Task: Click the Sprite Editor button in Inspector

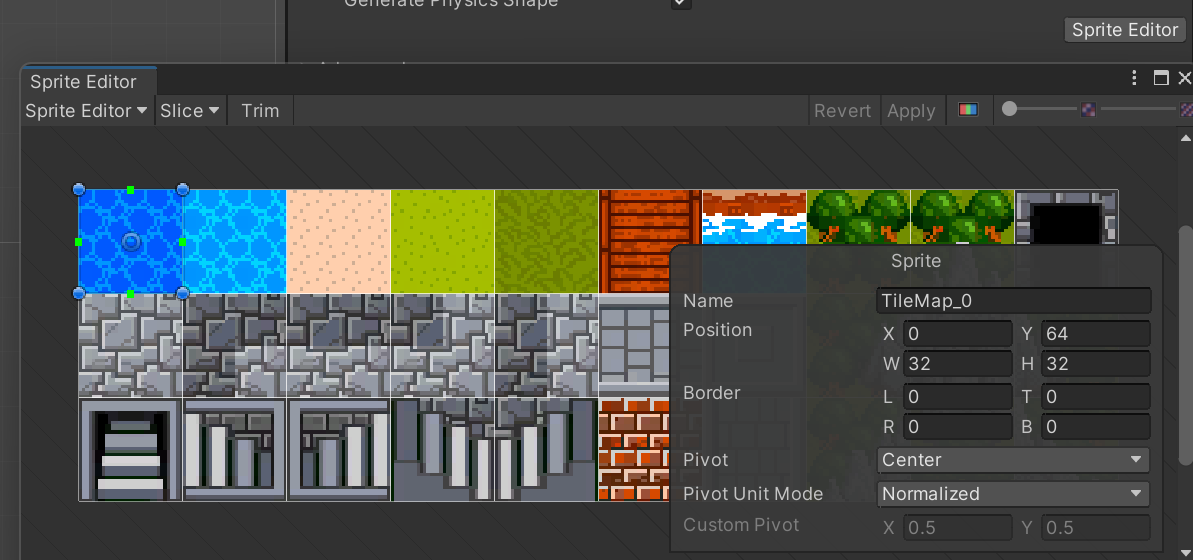Action: 1125,30
